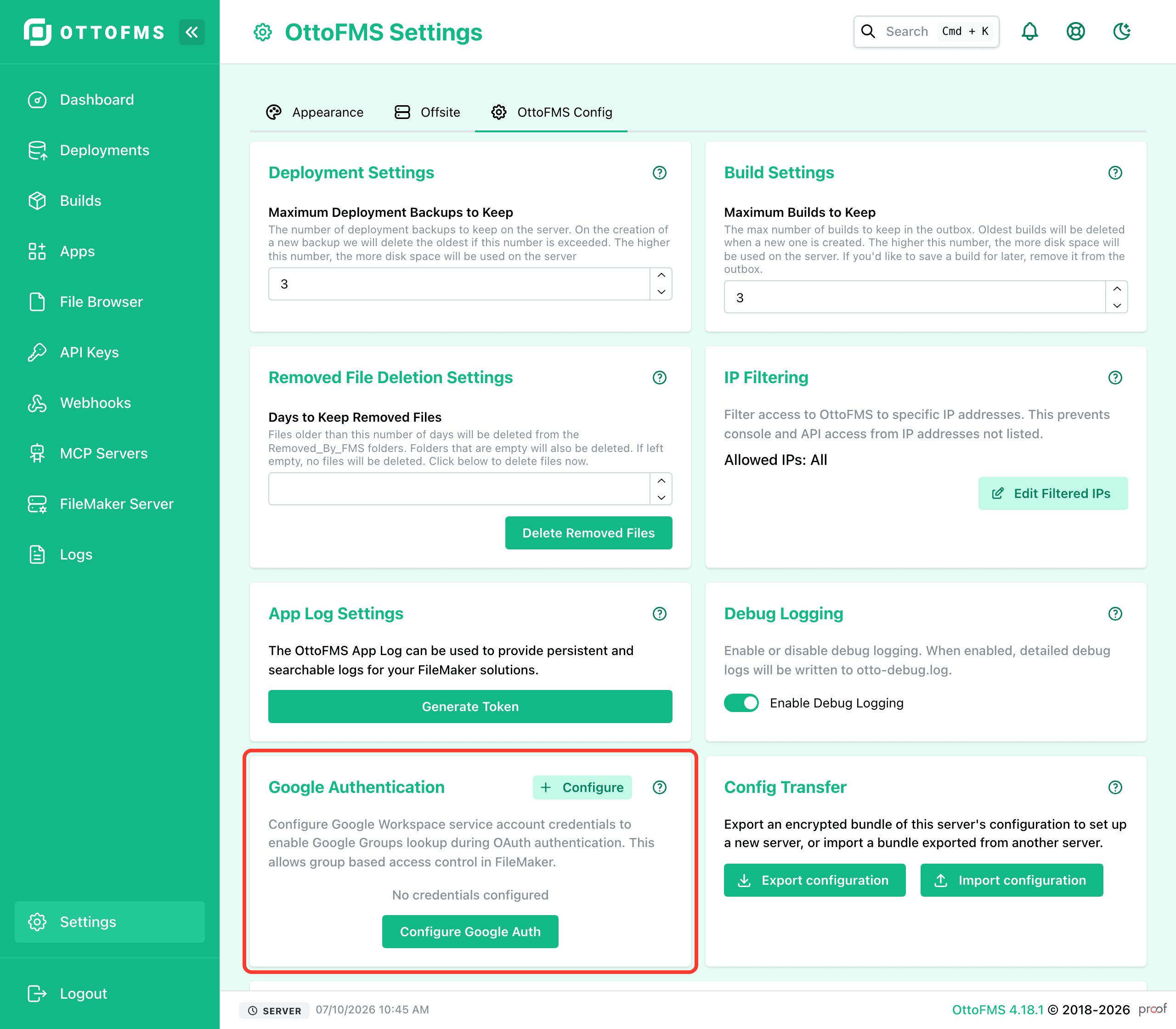1176x1029 pixels.
Task: Click Delete Removed Files button
Action: point(588,533)
